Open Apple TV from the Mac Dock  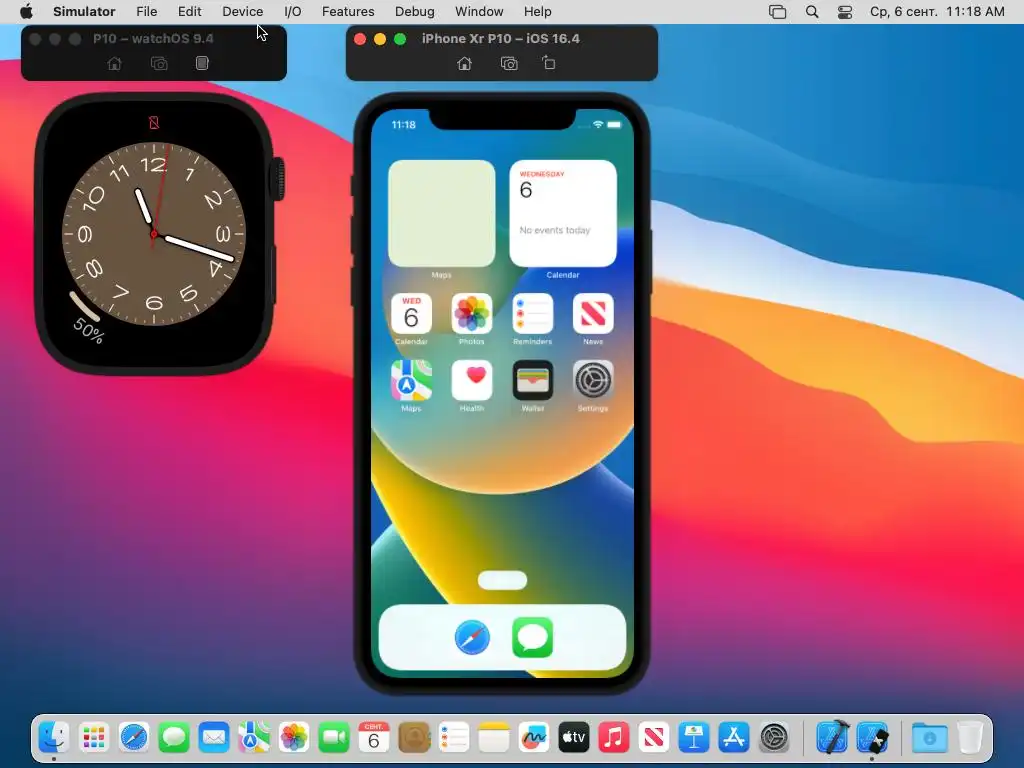tap(573, 738)
